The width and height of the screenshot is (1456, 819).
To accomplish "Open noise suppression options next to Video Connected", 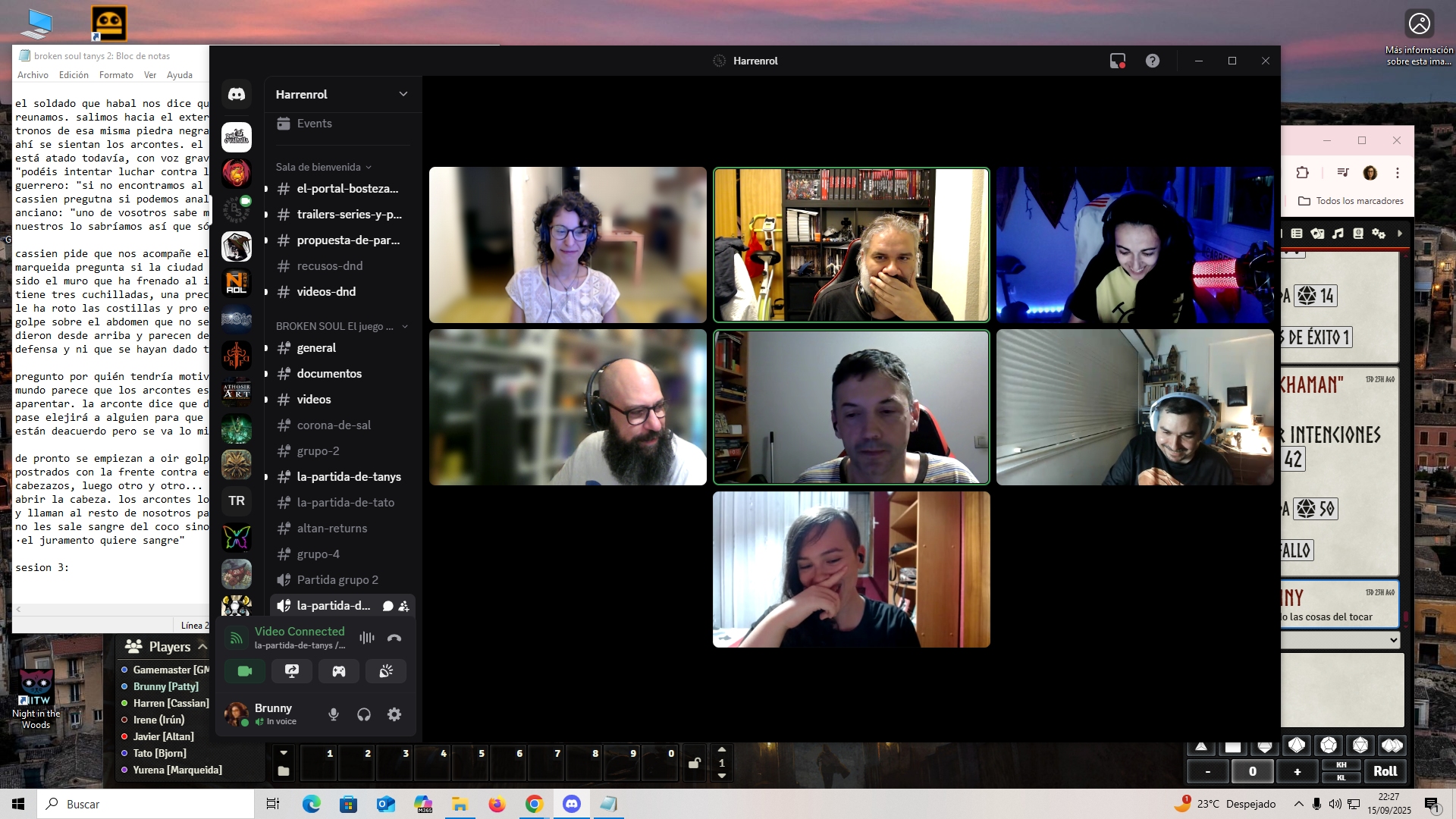I will point(367,638).
